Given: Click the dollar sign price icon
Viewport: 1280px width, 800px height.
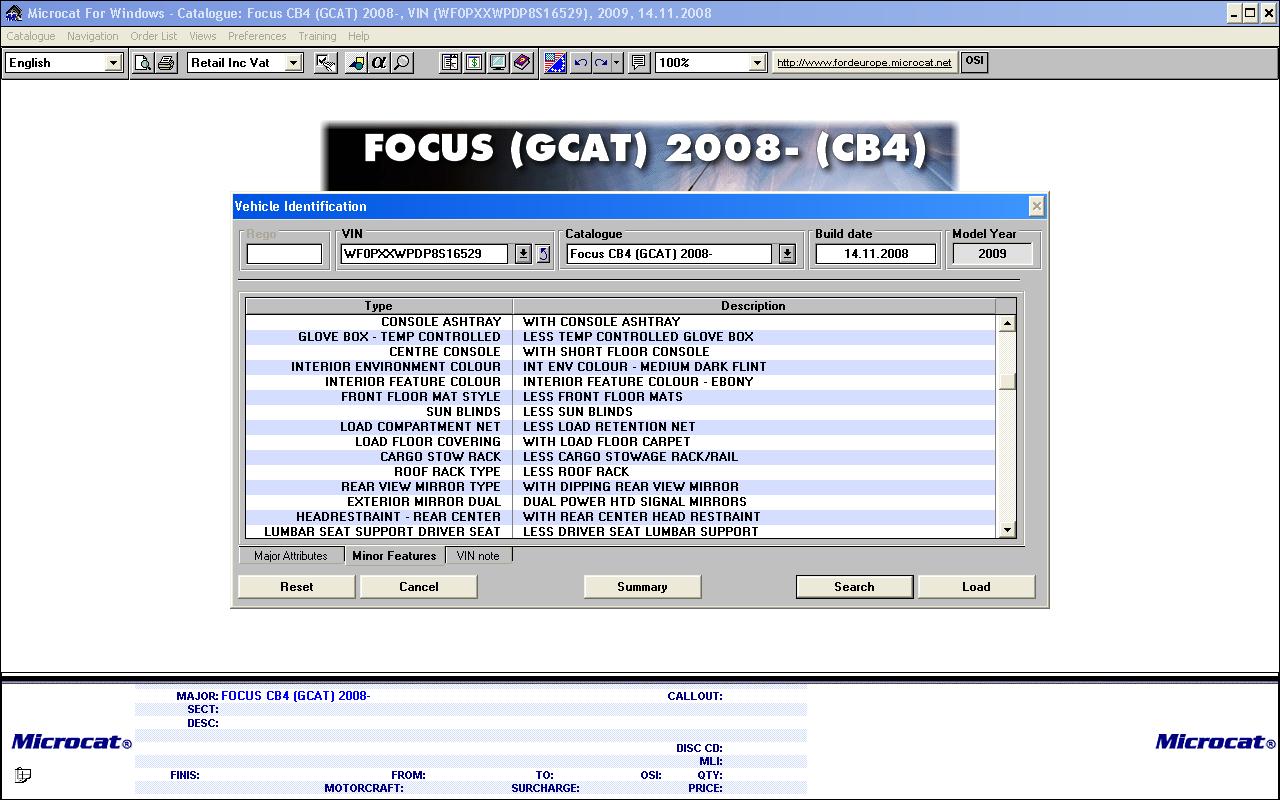Looking at the screenshot, I should point(474,63).
